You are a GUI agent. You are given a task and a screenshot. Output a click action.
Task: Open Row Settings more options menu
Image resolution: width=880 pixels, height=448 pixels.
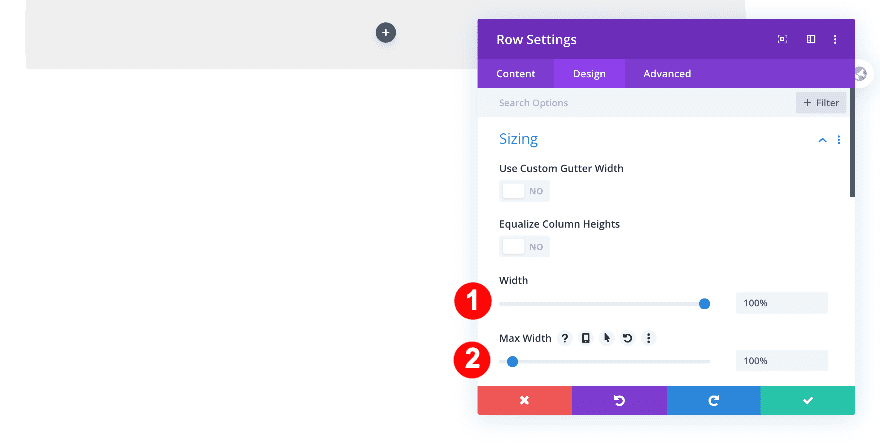pos(835,40)
